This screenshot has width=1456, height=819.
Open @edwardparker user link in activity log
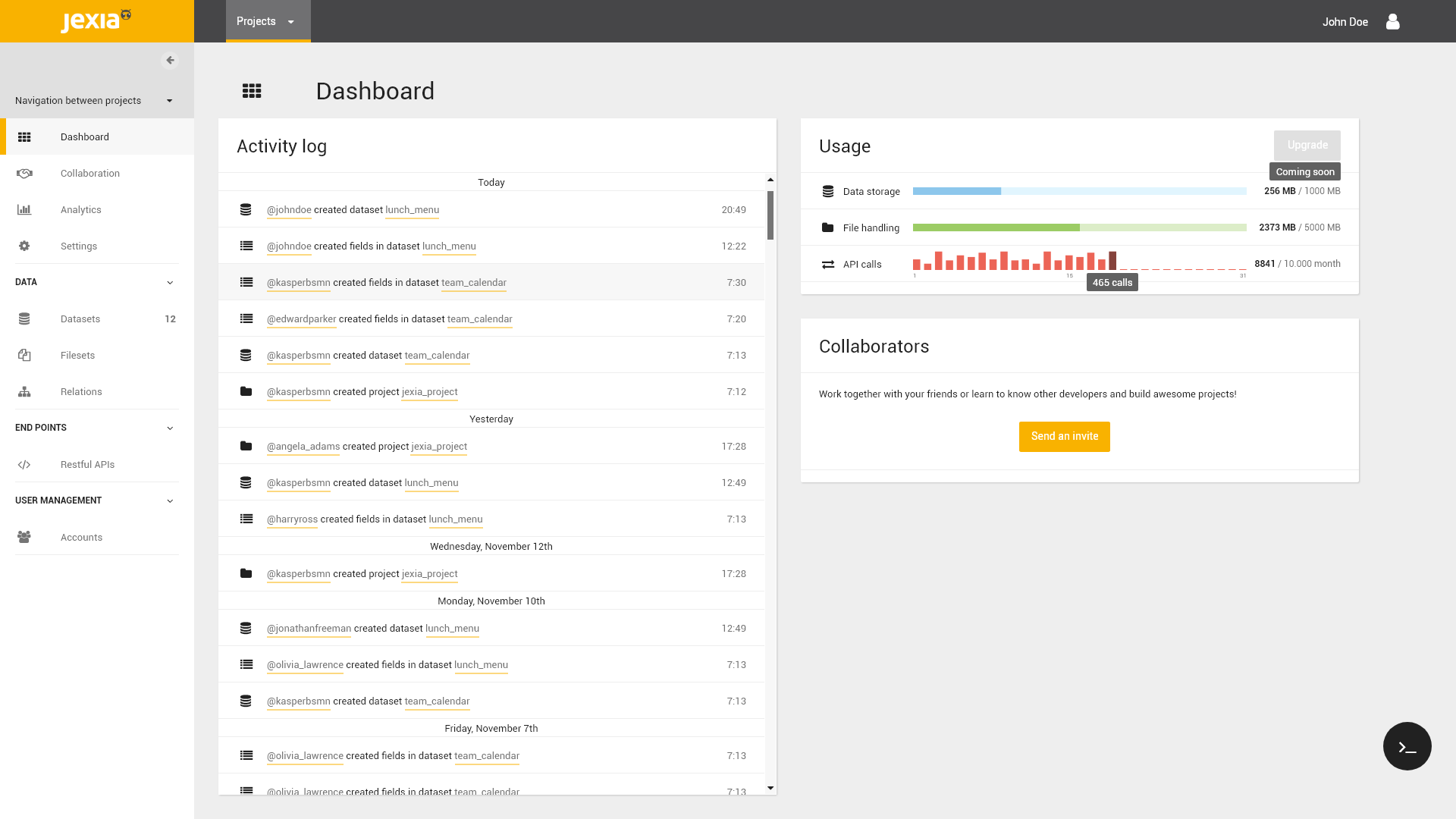(x=301, y=319)
